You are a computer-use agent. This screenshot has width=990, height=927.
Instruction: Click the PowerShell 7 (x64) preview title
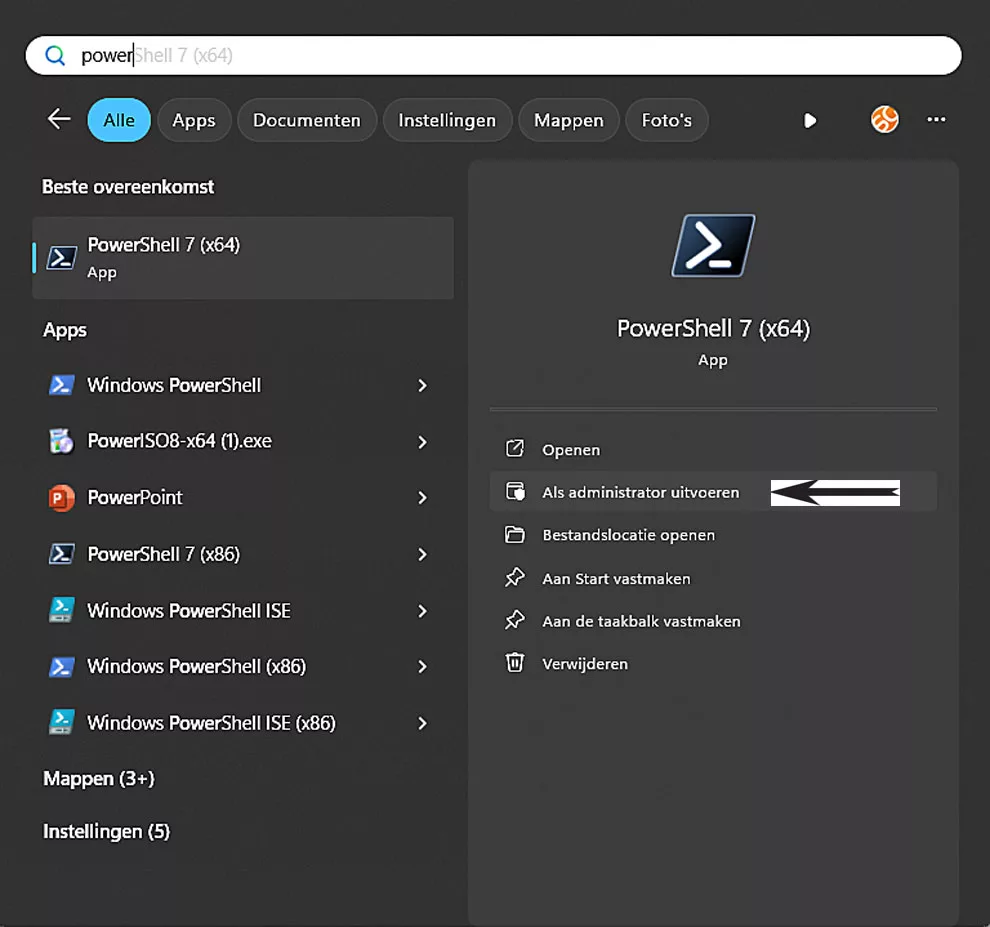point(713,328)
